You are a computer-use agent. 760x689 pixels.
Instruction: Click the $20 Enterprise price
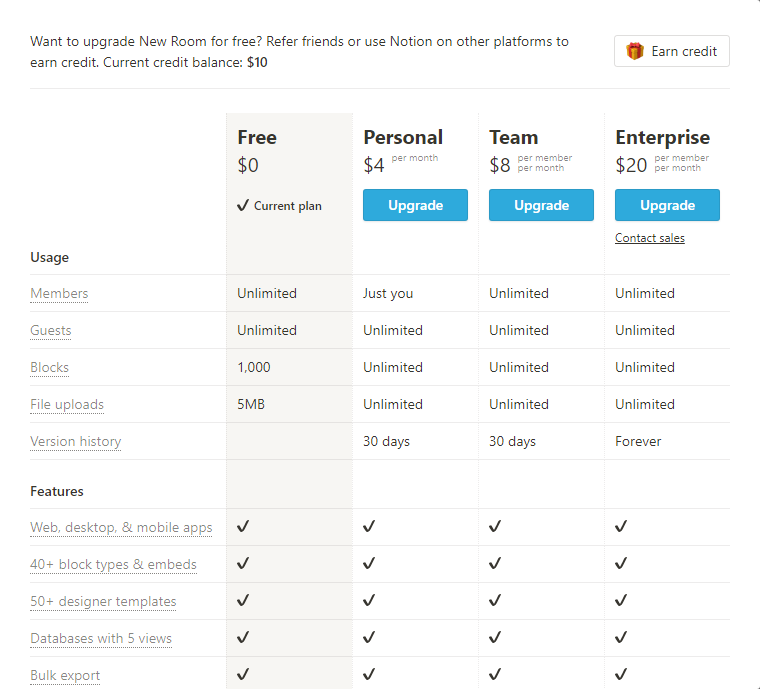coord(631,165)
